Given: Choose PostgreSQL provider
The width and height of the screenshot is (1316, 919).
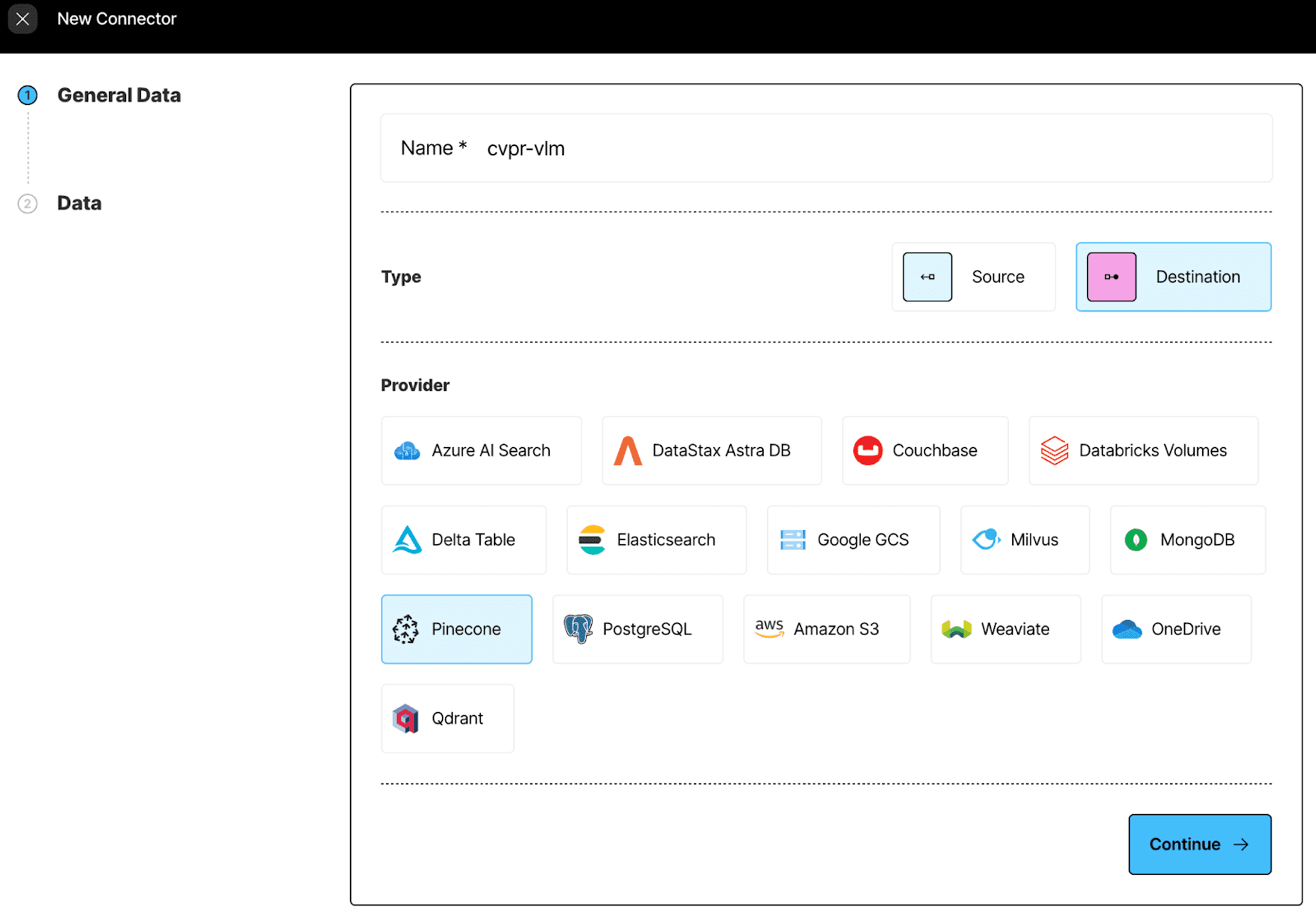Looking at the screenshot, I should point(637,629).
